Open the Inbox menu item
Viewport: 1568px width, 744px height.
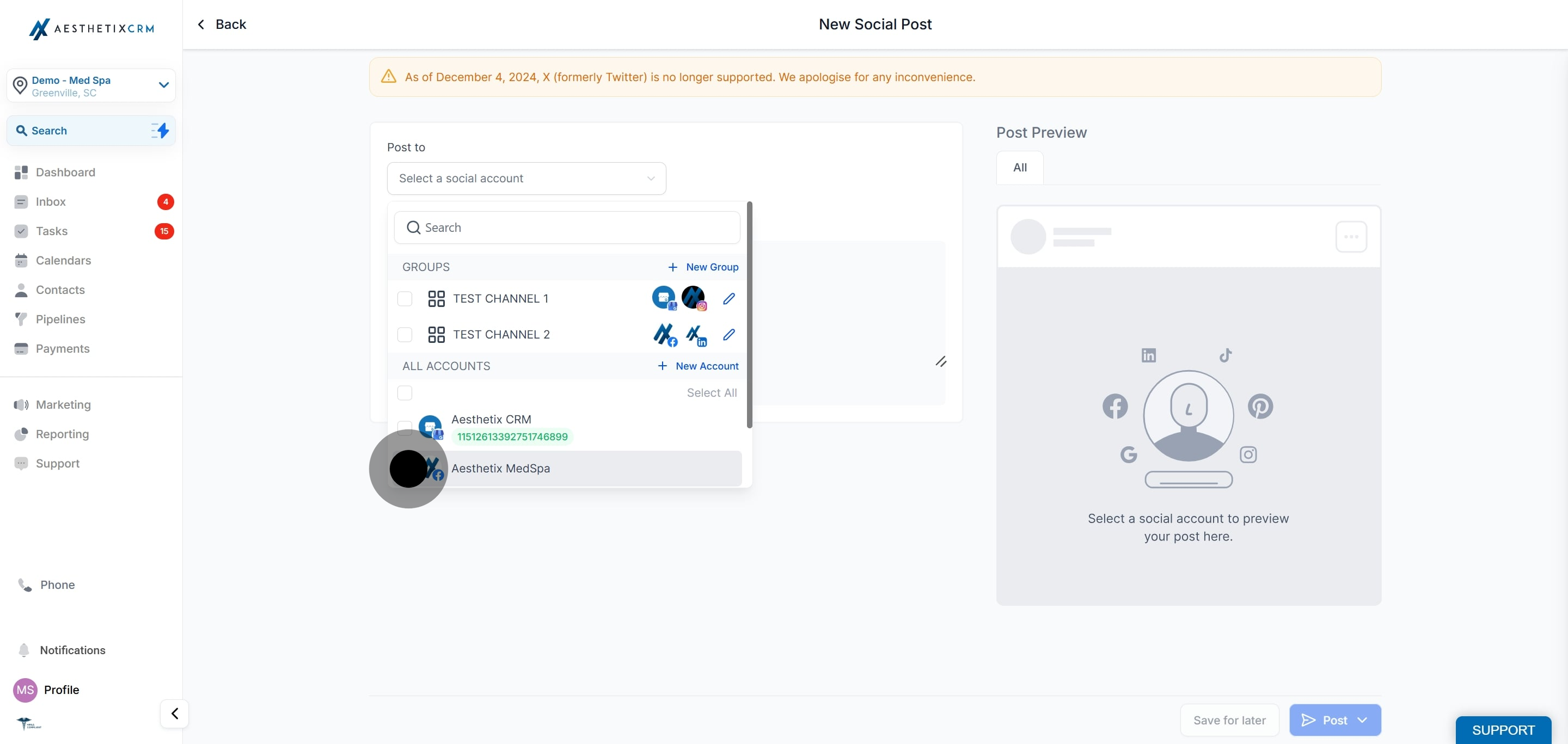[51, 202]
